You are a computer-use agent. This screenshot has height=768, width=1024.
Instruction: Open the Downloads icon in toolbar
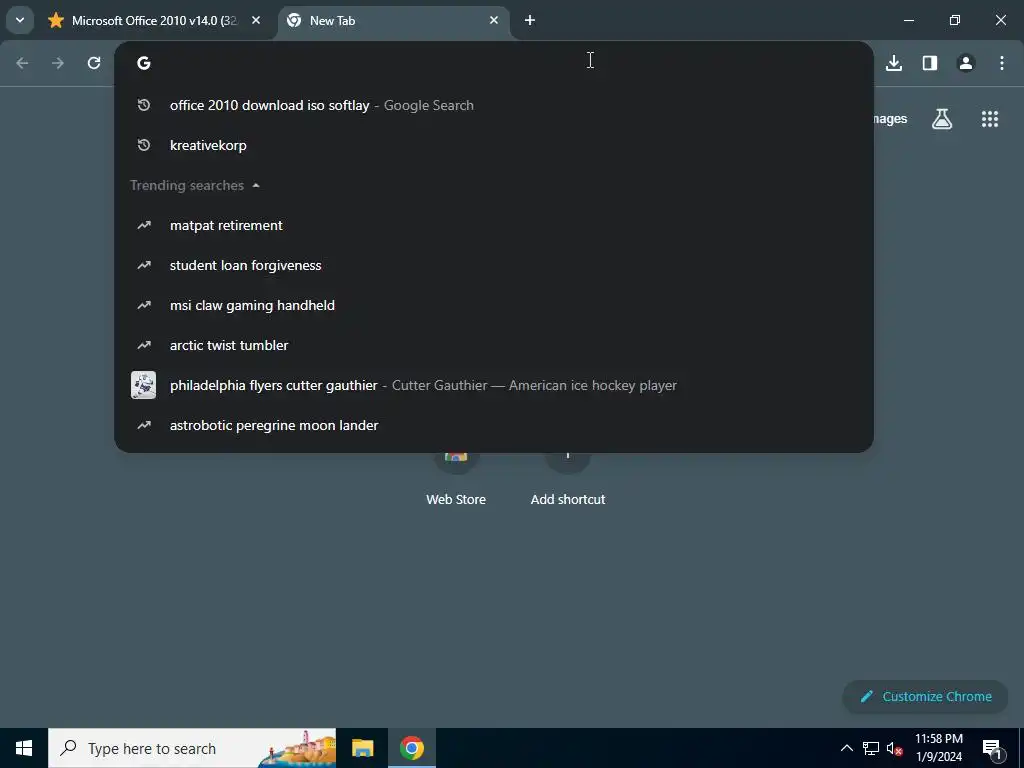pos(893,63)
